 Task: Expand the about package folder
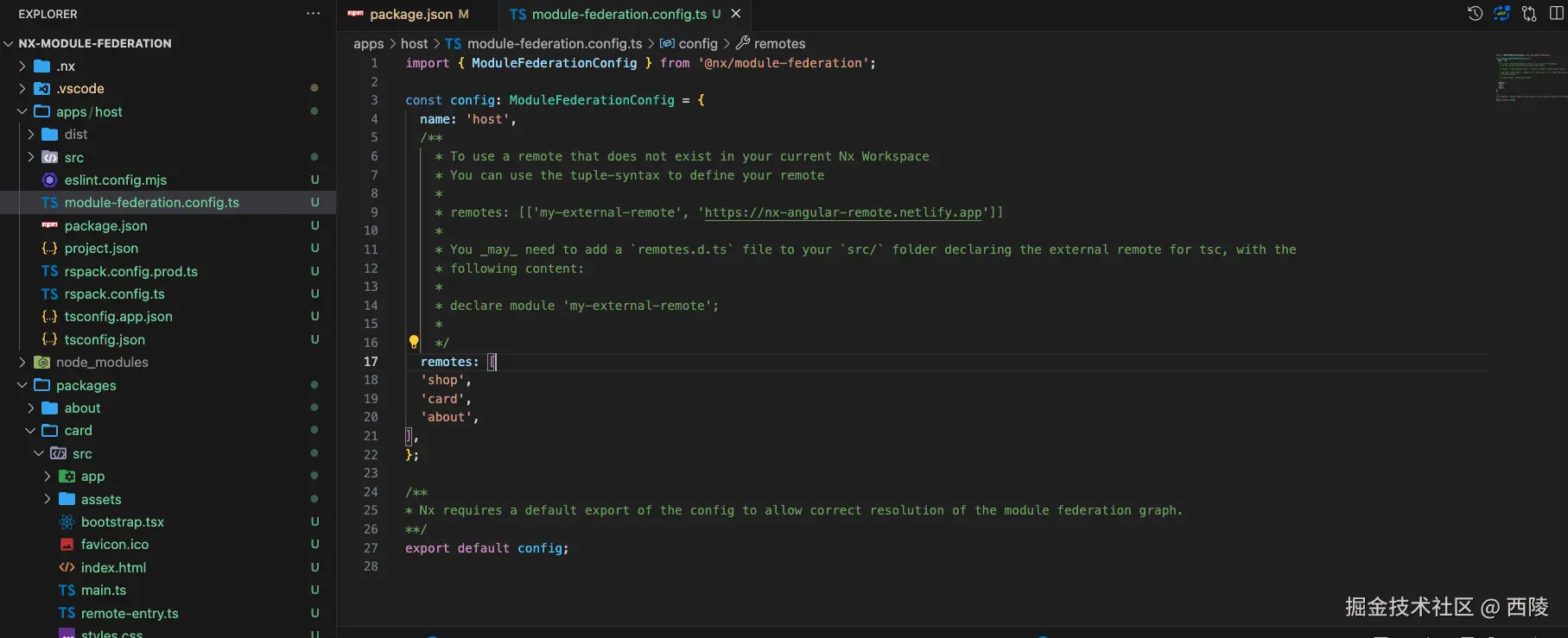(x=31, y=407)
